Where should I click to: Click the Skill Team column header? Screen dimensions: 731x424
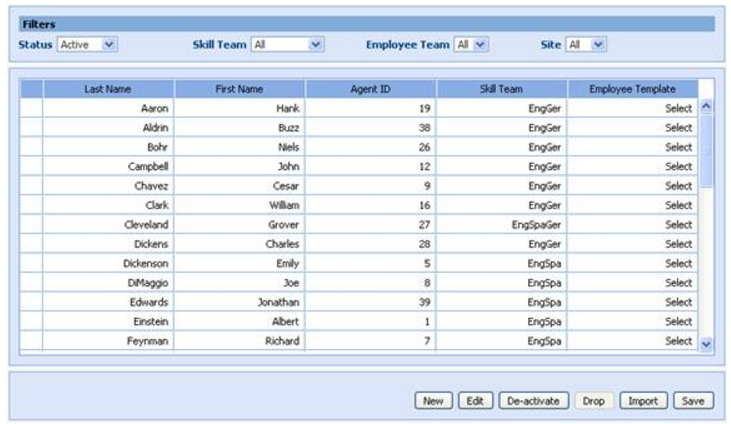pos(502,89)
